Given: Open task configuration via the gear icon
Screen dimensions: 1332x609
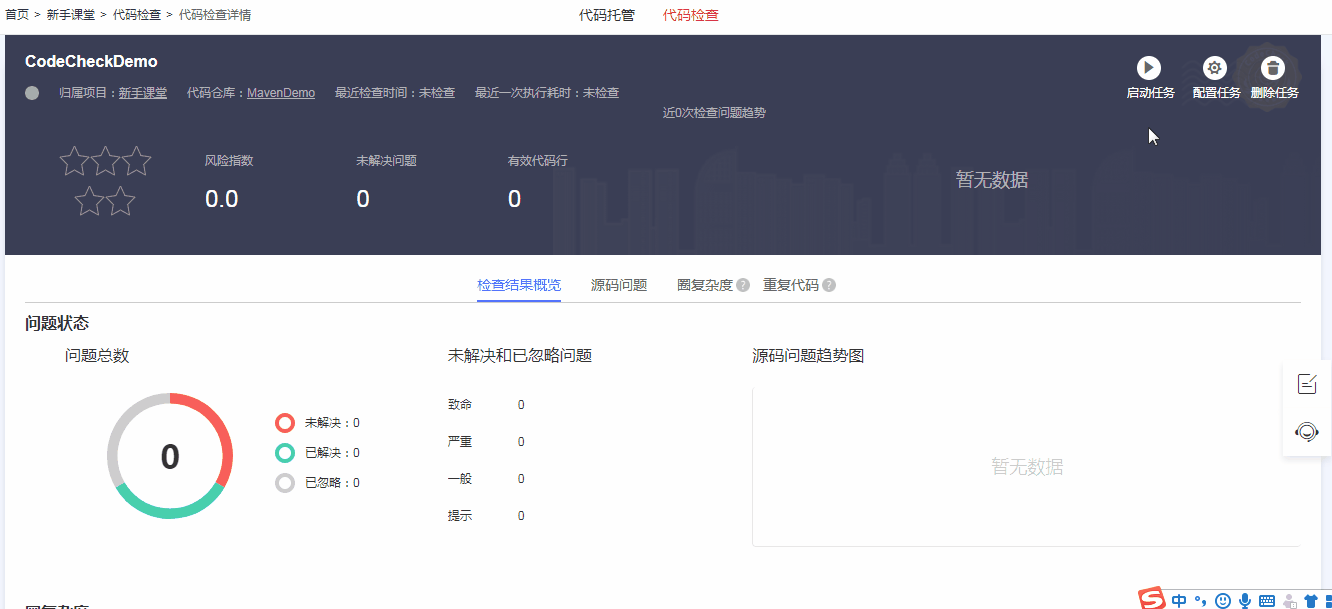Looking at the screenshot, I should tap(1214, 69).
